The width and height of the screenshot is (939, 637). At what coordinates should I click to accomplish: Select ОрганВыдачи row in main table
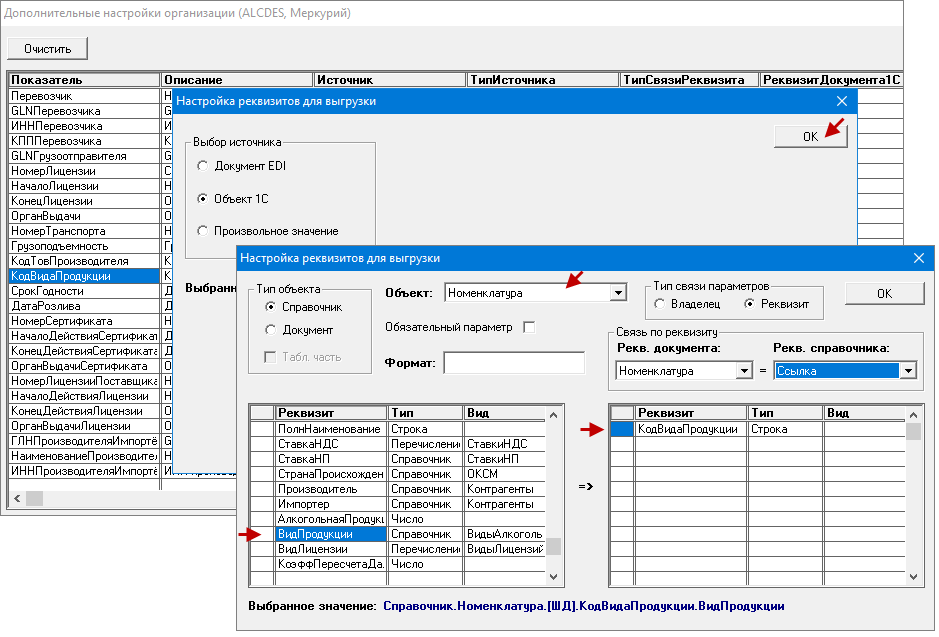pyautogui.click(x=84, y=216)
